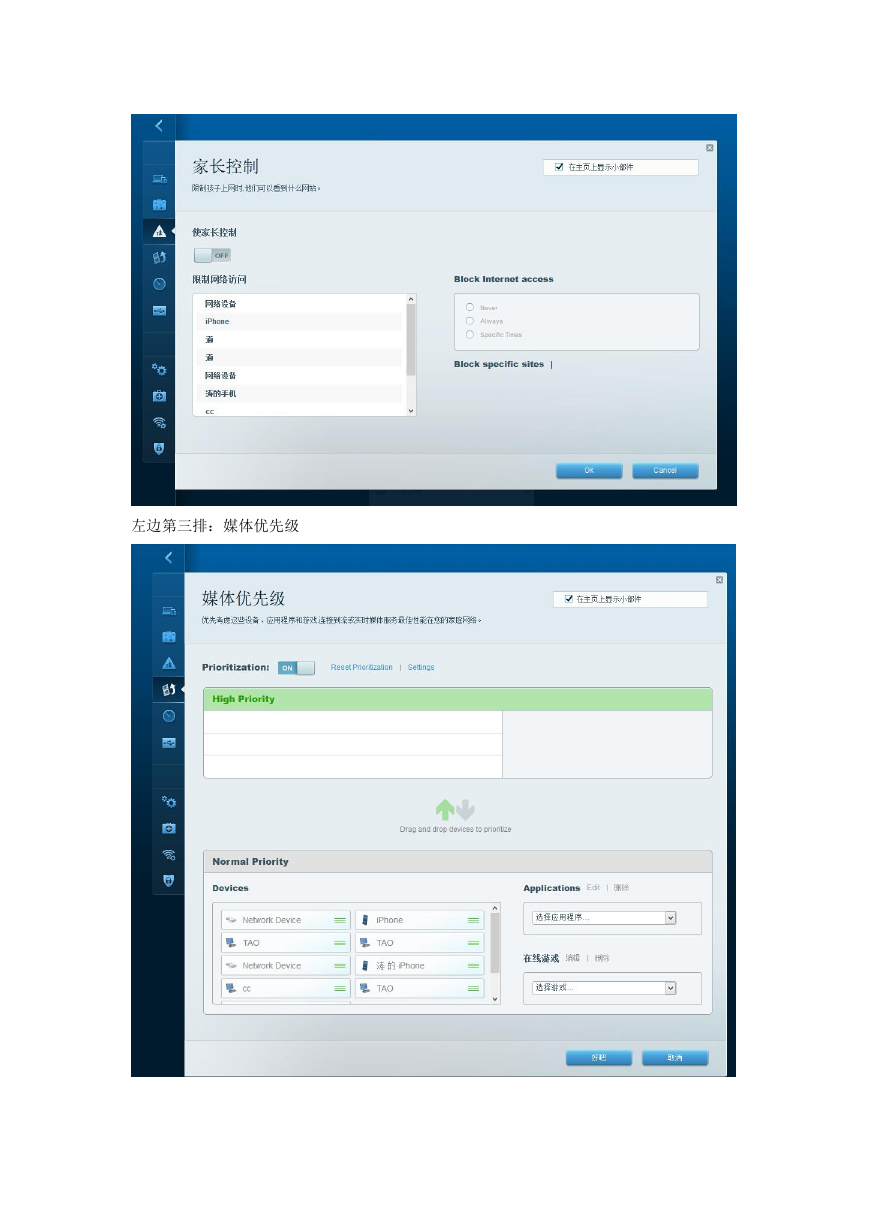This screenshot has height=1228, width=869.
Task: Select cc entry in 限制网络访问 list
Action: click(x=299, y=410)
